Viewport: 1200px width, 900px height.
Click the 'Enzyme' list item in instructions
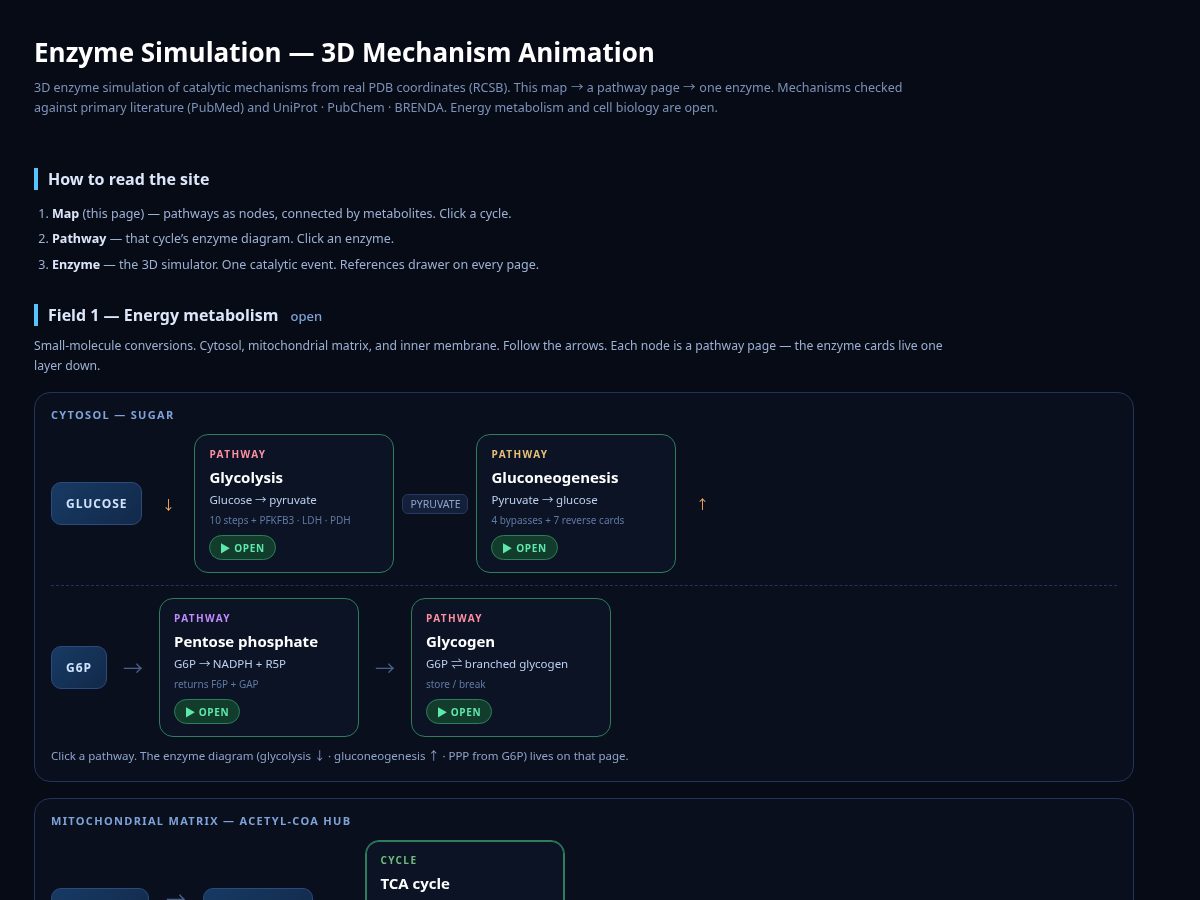295,265
